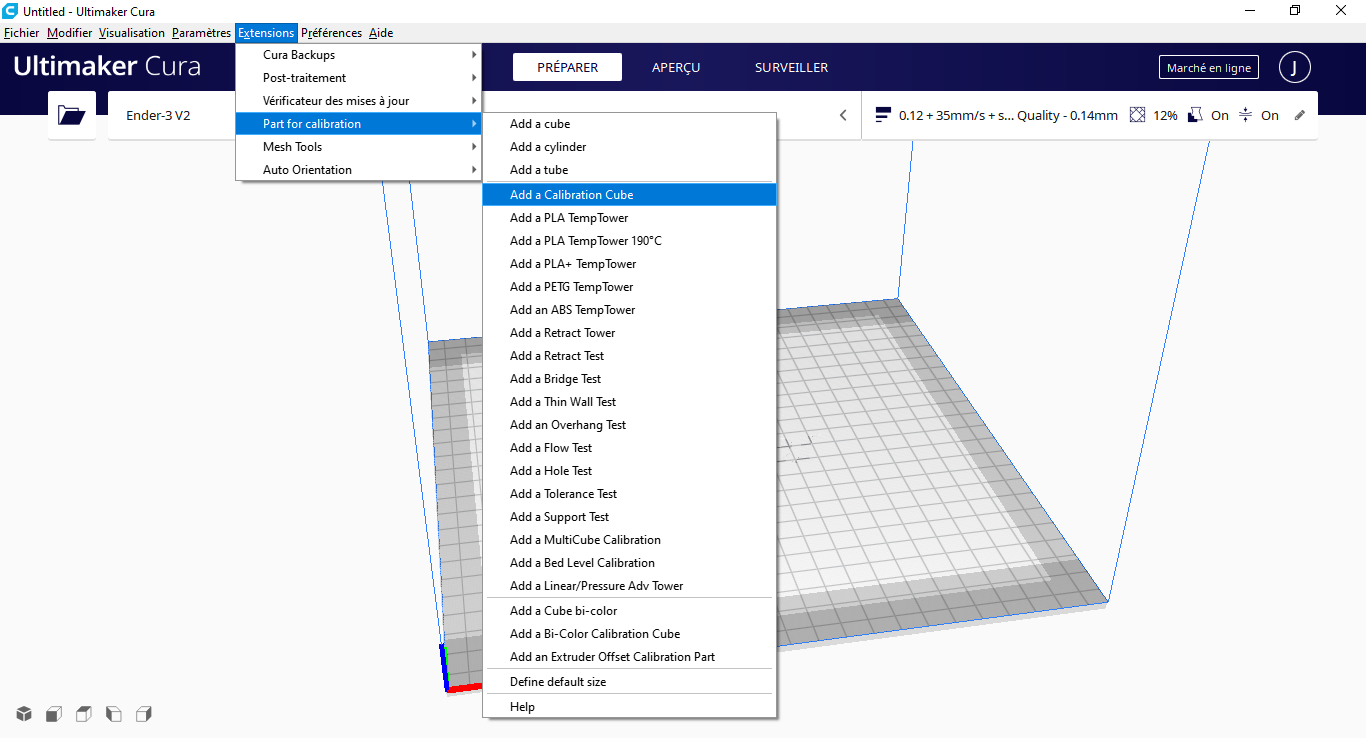The width and height of the screenshot is (1366, 738).
Task: Open custom settings with pencil icon
Action: [x=1300, y=115]
